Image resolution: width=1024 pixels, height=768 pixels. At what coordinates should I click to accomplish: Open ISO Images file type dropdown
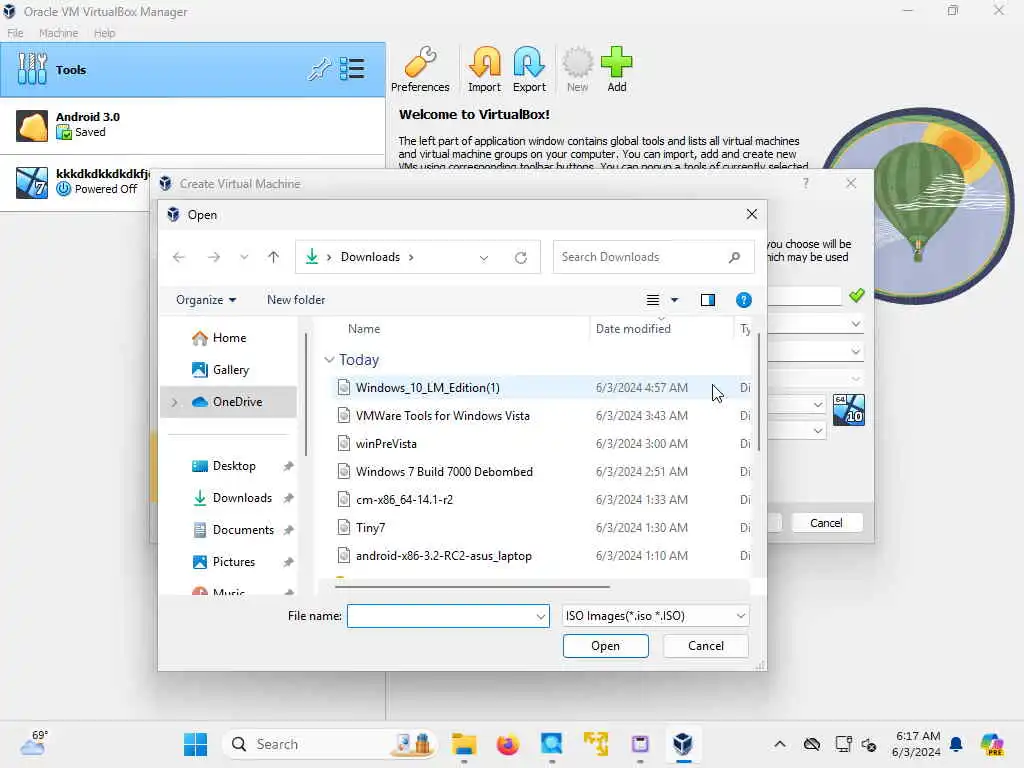pyautogui.click(x=655, y=616)
